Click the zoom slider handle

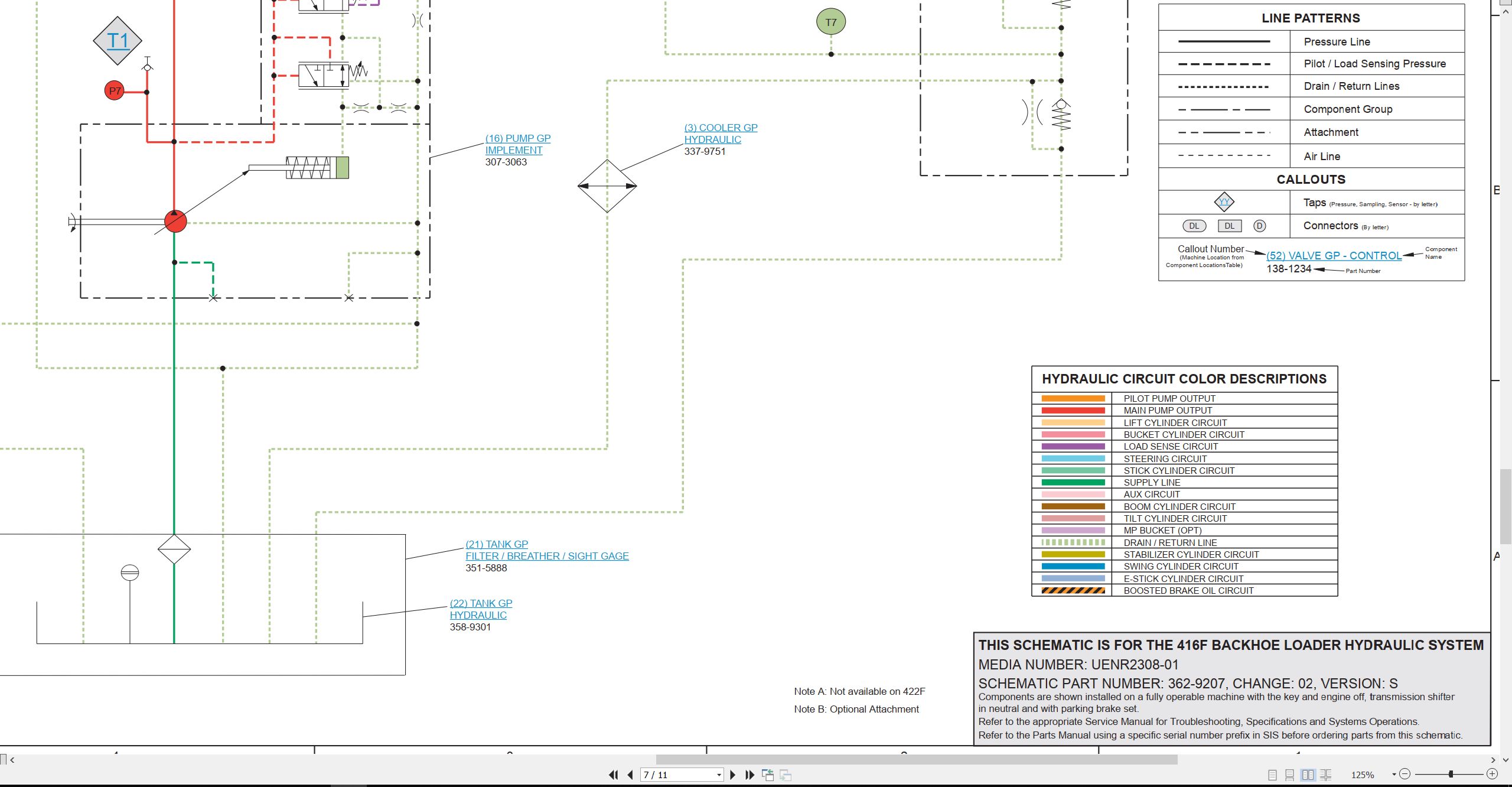coord(1451,774)
